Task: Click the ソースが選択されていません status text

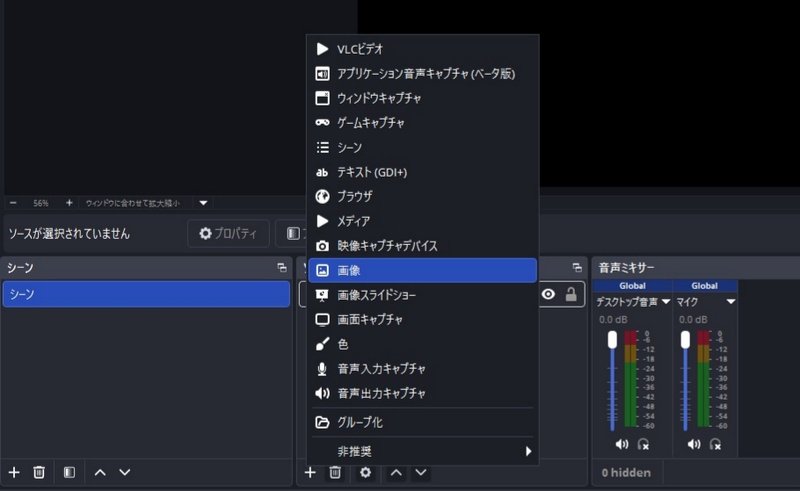Action: point(69,234)
